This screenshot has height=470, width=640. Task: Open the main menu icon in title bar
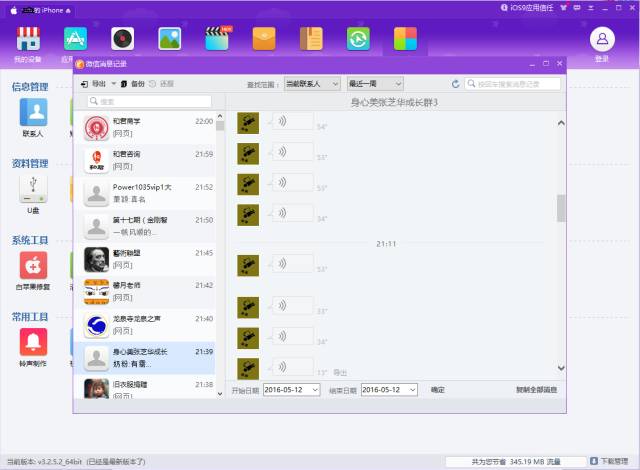[591, 7]
